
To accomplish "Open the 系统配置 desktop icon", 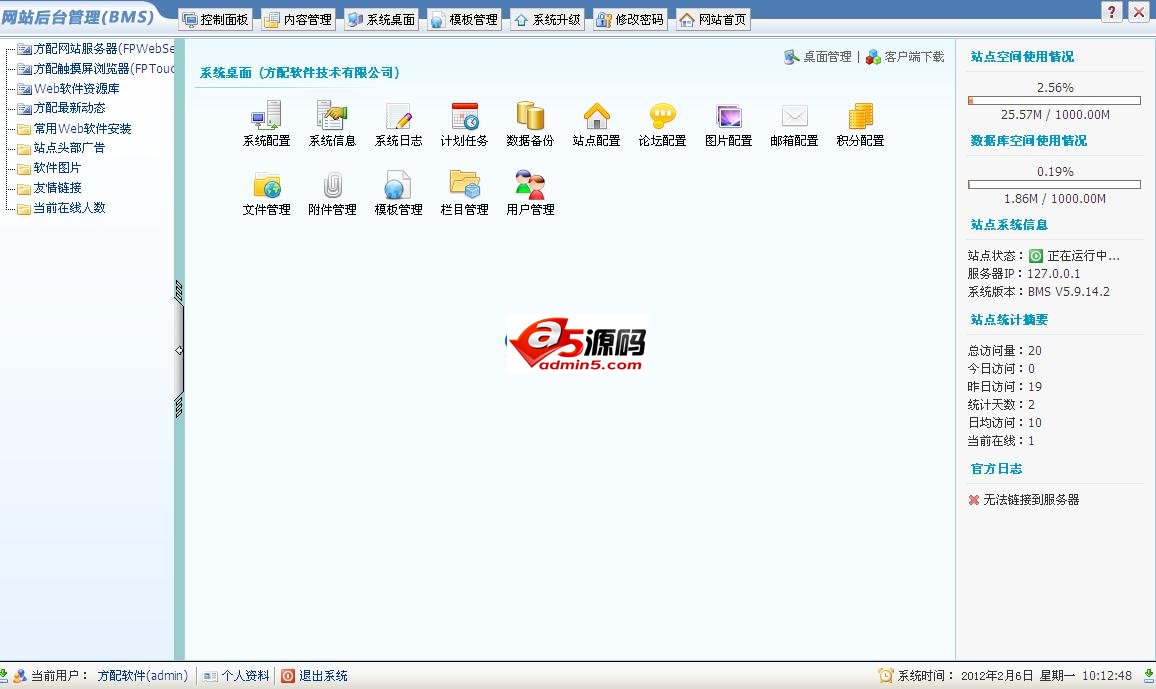I will 266,123.
